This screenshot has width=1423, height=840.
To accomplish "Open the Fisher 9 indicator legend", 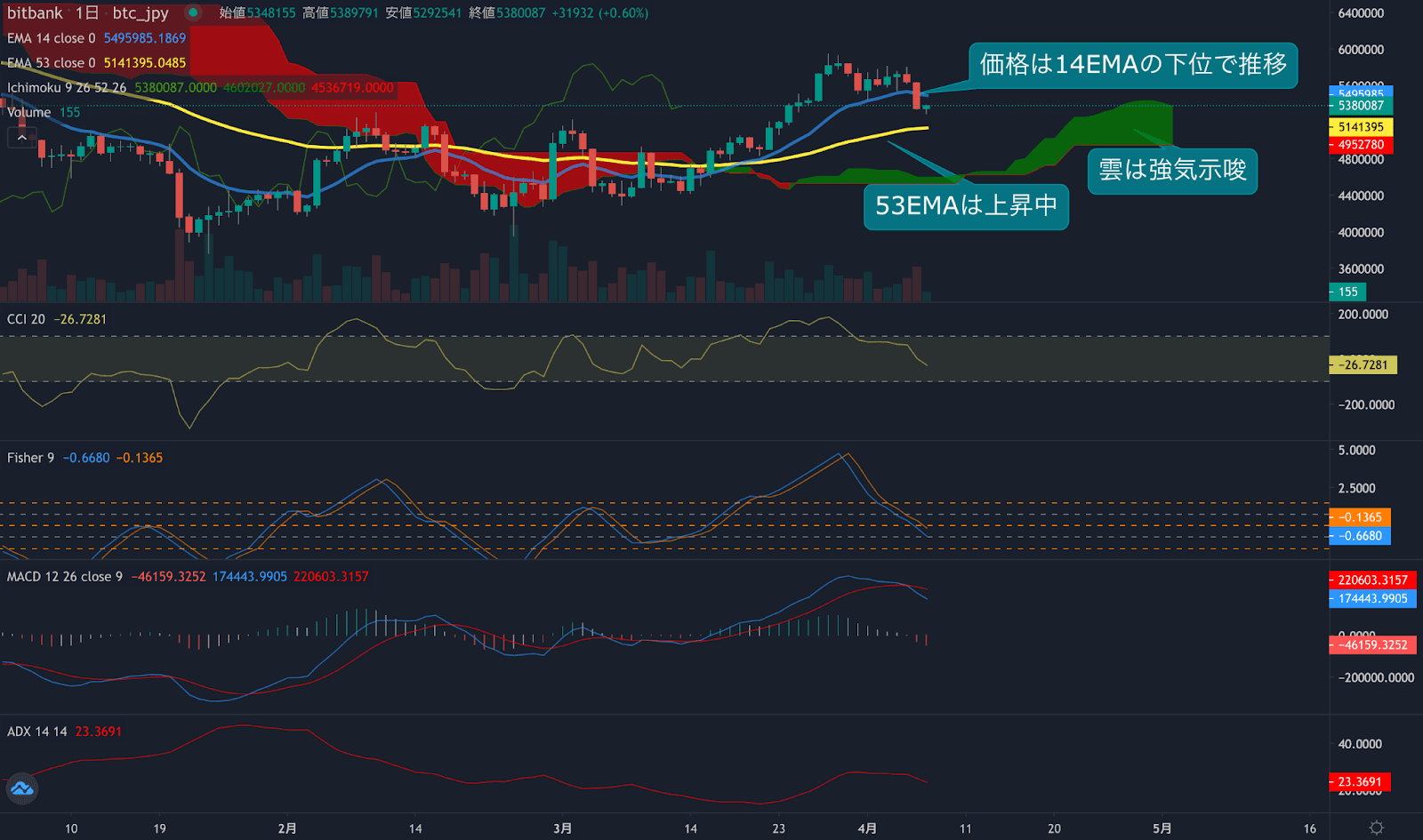I will pyautogui.click(x=30, y=458).
